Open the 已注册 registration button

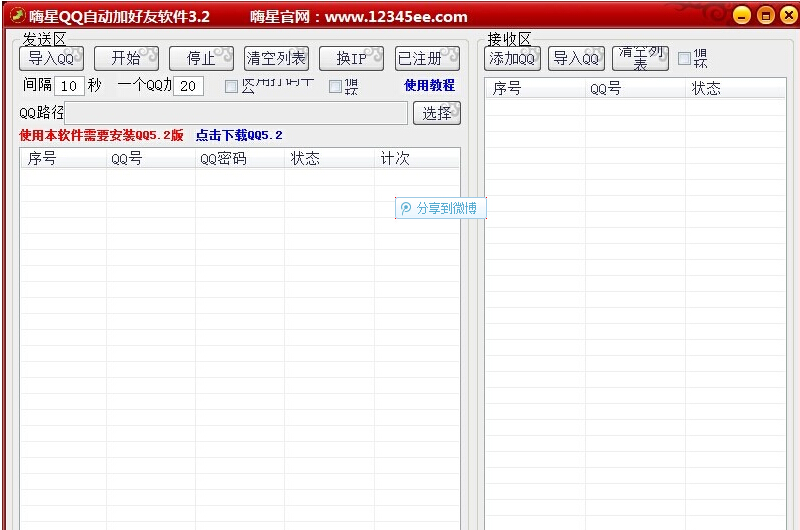click(x=428, y=58)
